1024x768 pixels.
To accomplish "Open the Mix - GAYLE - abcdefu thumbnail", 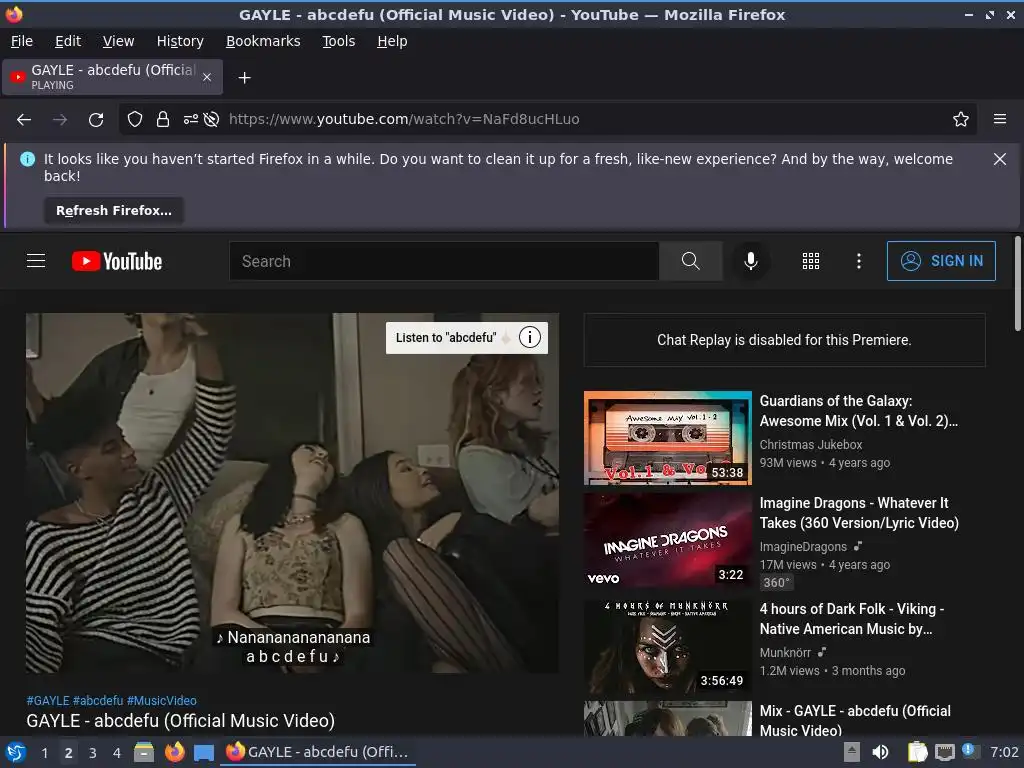I will 667,718.
